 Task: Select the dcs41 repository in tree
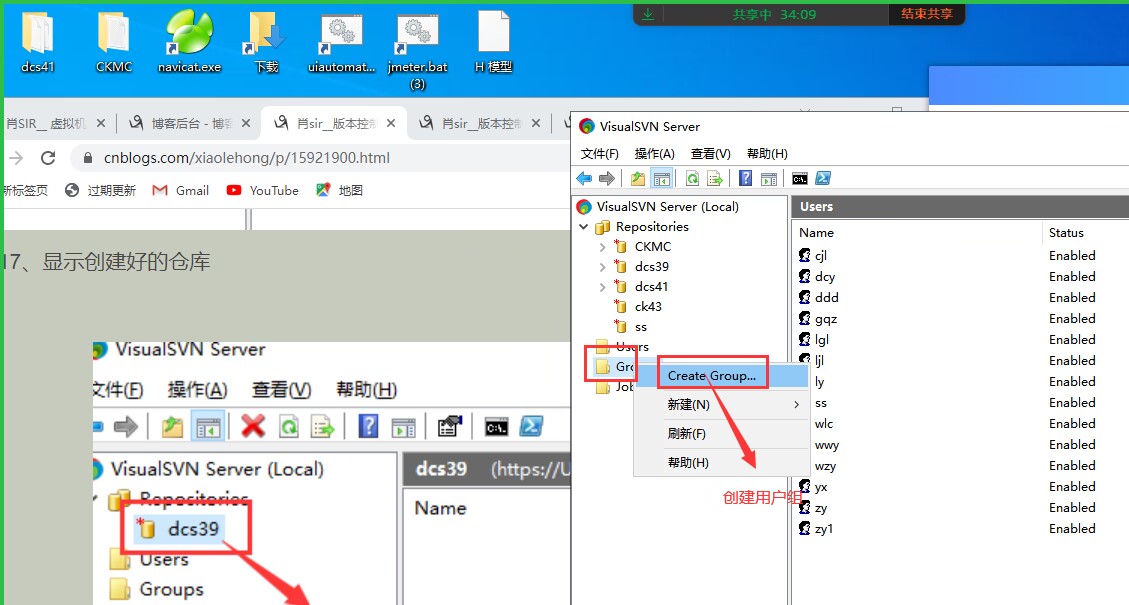pos(651,287)
